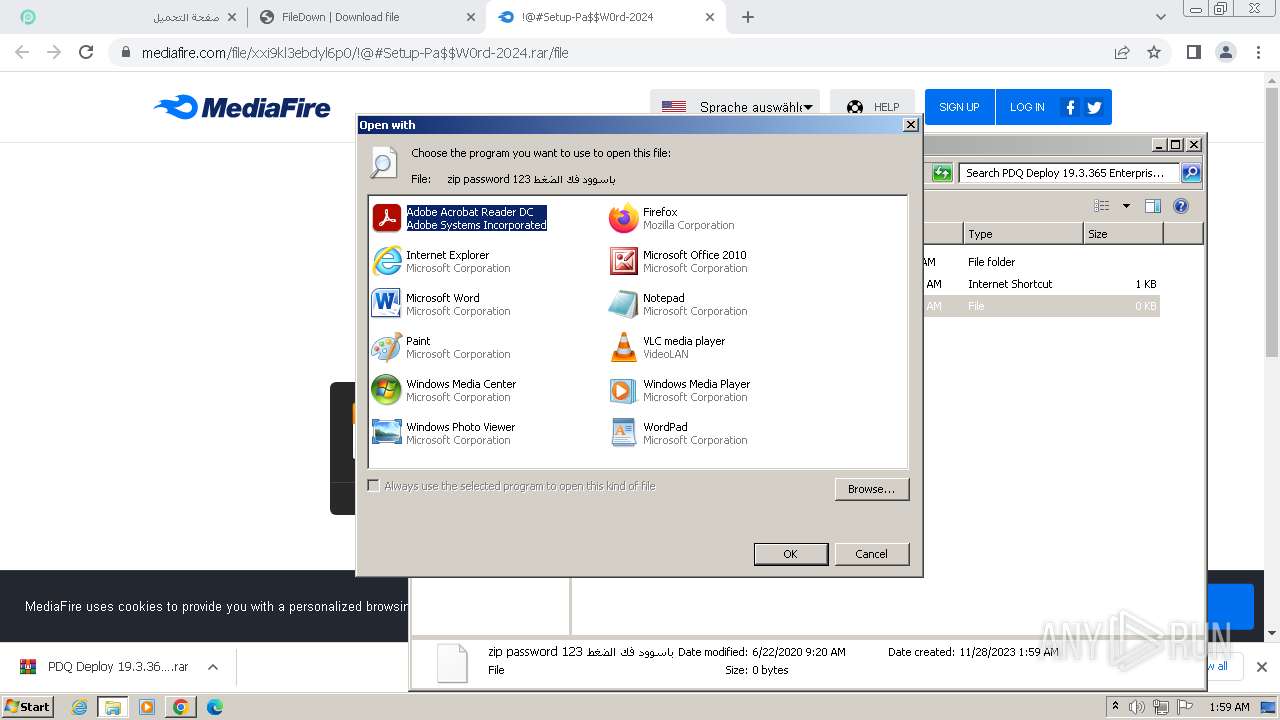Open Explorer change view dropdown arrow
Image resolution: width=1280 pixels, height=720 pixels.
[x=1126, y=206]
